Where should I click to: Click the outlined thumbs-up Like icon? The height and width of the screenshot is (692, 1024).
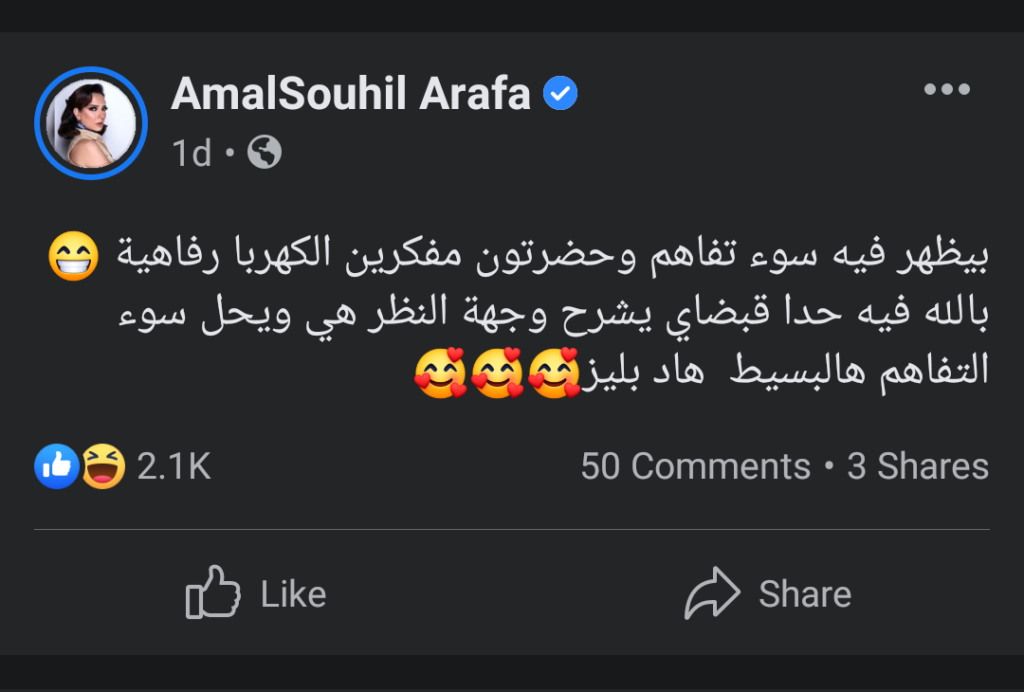click(213, 594)
